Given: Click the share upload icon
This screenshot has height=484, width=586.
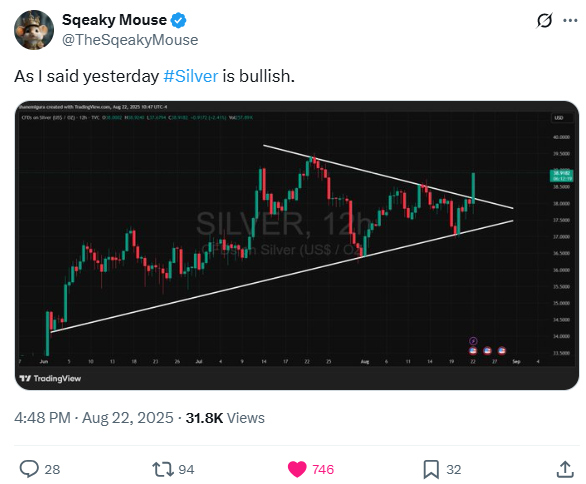Looking at the screenshot, I should tap(565, 469).
